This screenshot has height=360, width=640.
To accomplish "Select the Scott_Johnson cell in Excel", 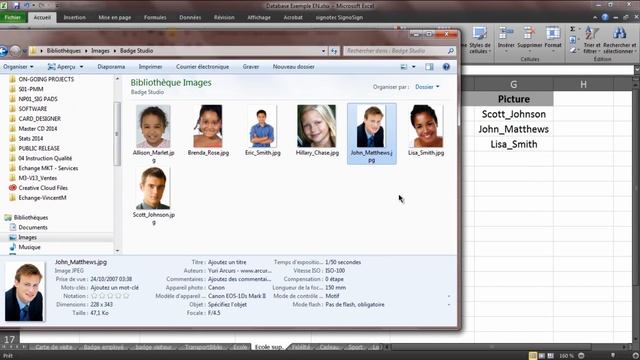I will (513, 114).
